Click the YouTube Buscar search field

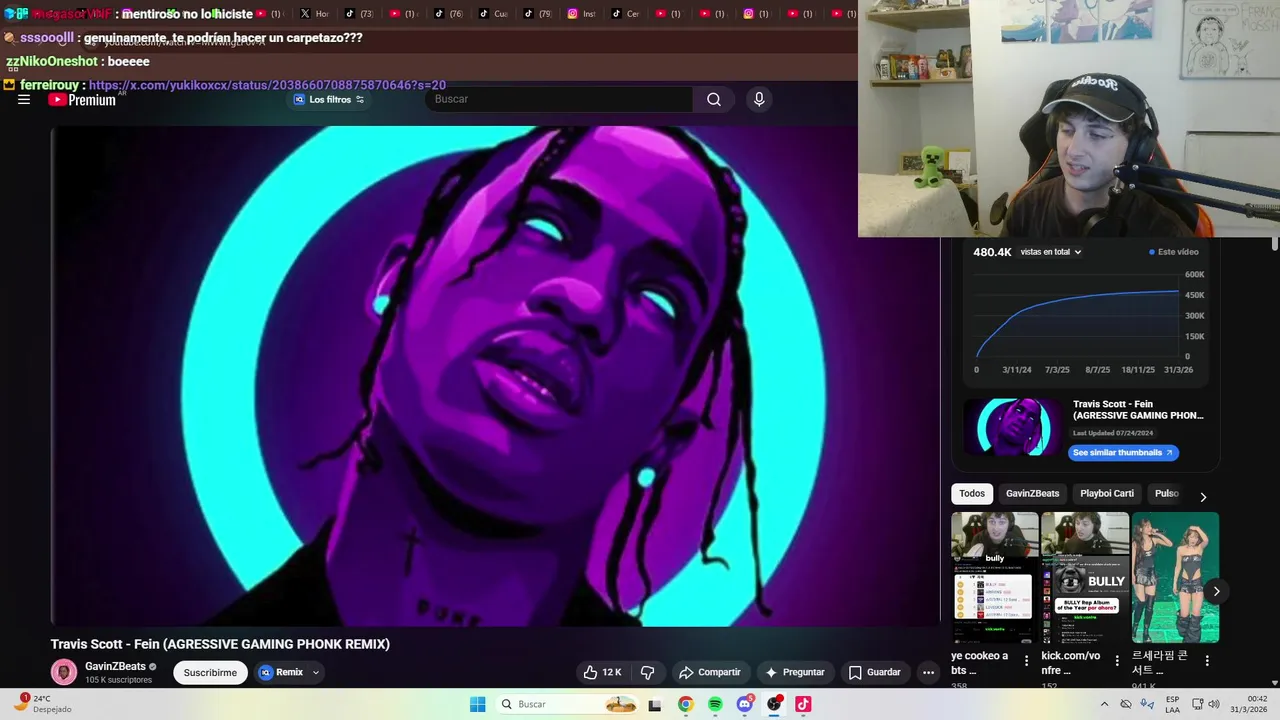(560, 99)
